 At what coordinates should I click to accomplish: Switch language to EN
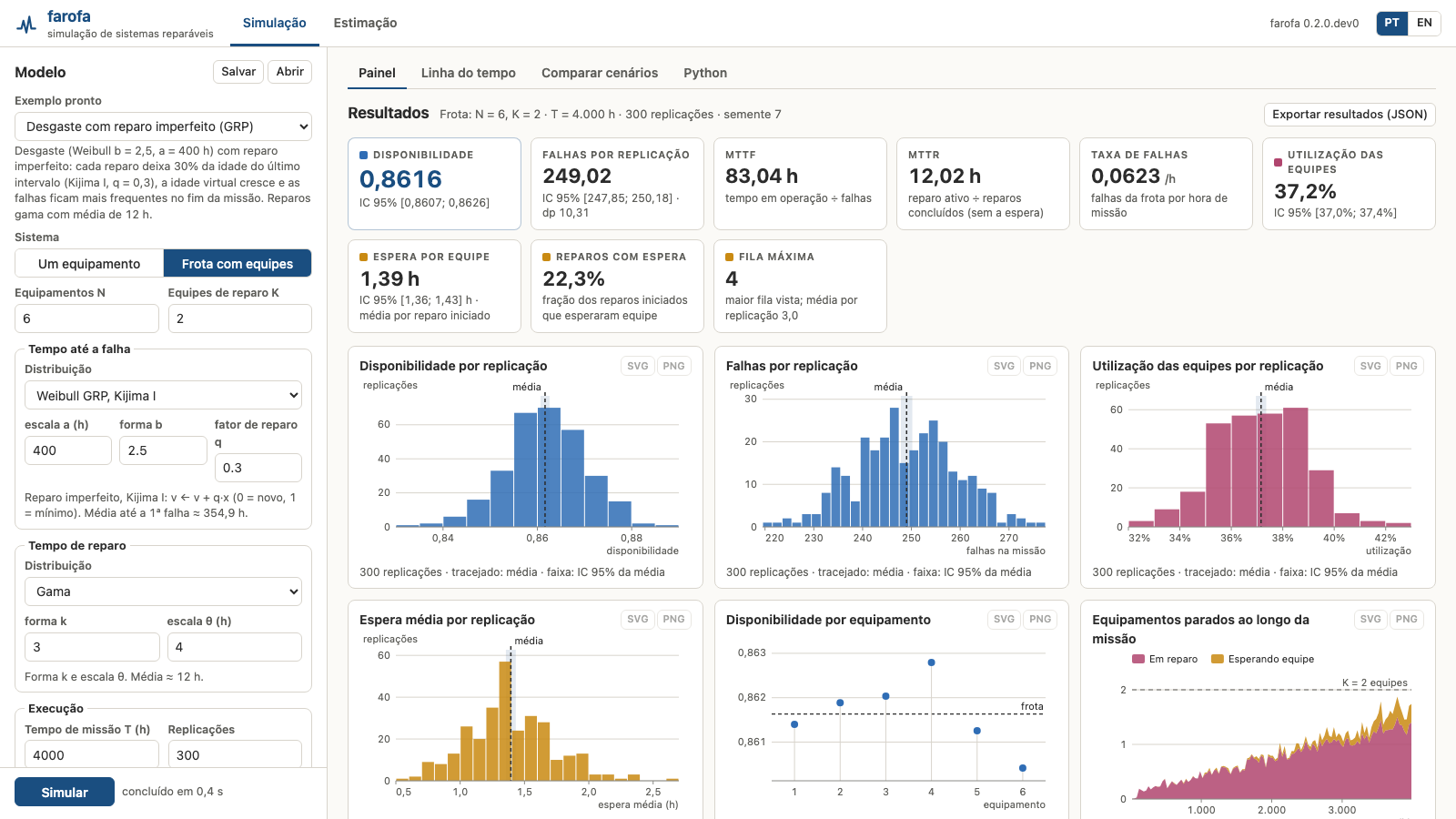pyautogui.click(x=1424, y=23)
